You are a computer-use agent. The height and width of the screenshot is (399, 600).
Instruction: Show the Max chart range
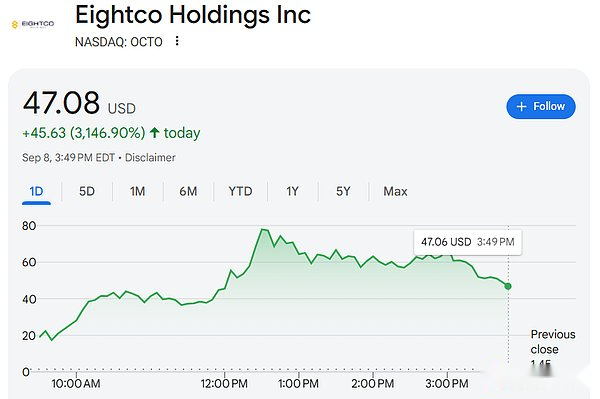[x=395, y=191]
